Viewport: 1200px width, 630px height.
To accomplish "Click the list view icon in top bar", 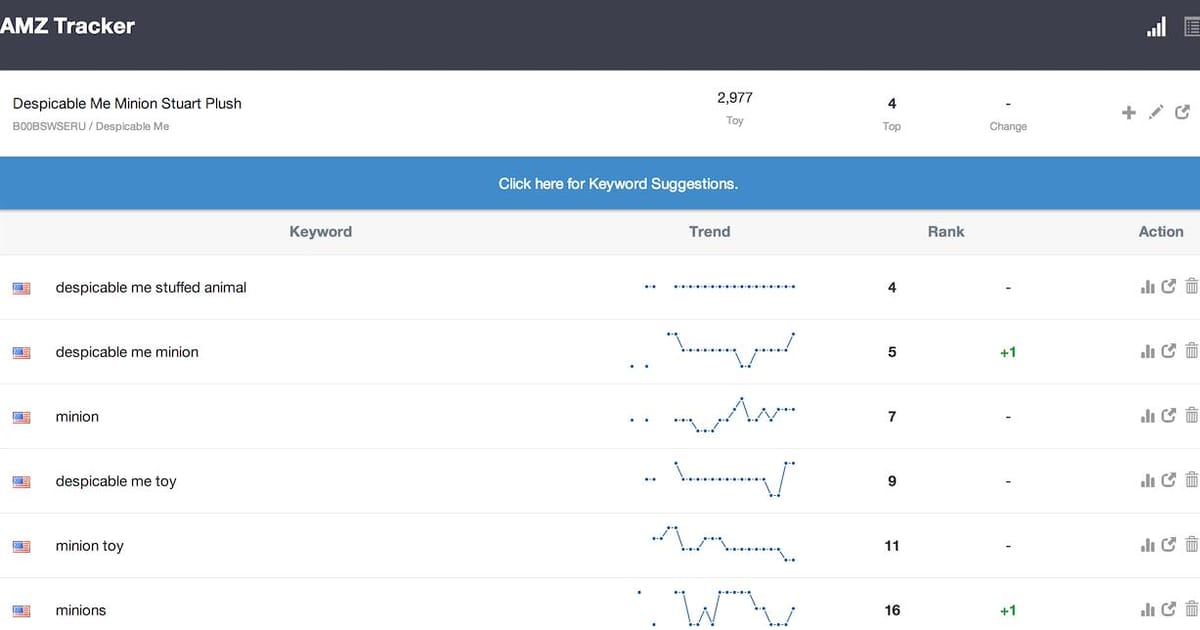I will point(1191,28).
